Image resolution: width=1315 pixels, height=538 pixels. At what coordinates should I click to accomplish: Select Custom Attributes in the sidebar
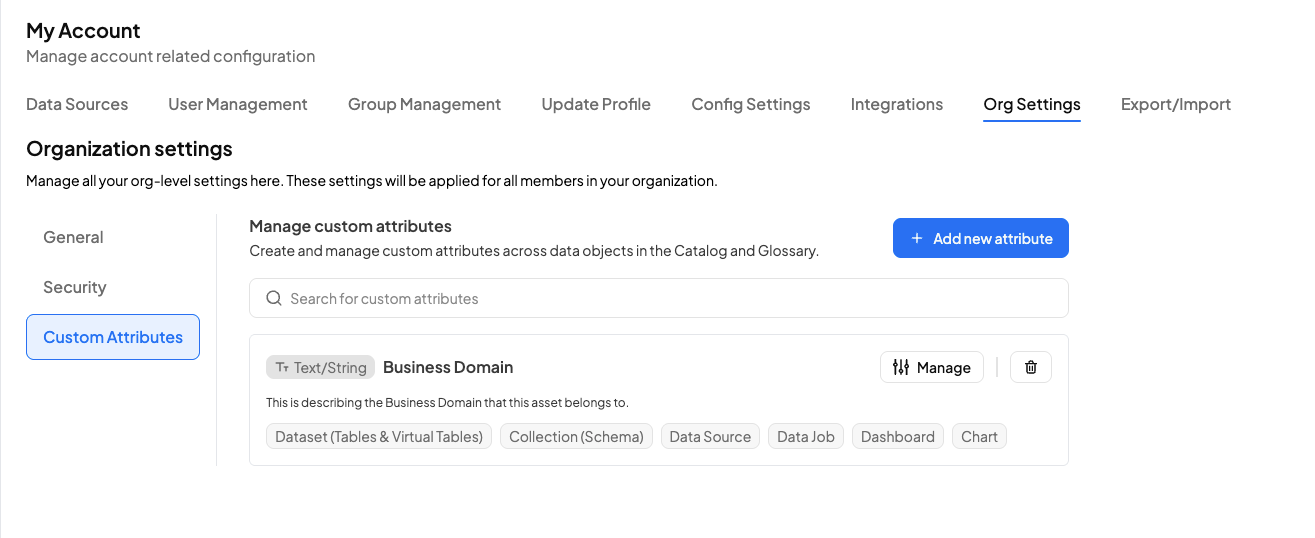pyautogui.click(x=113, y=337)
